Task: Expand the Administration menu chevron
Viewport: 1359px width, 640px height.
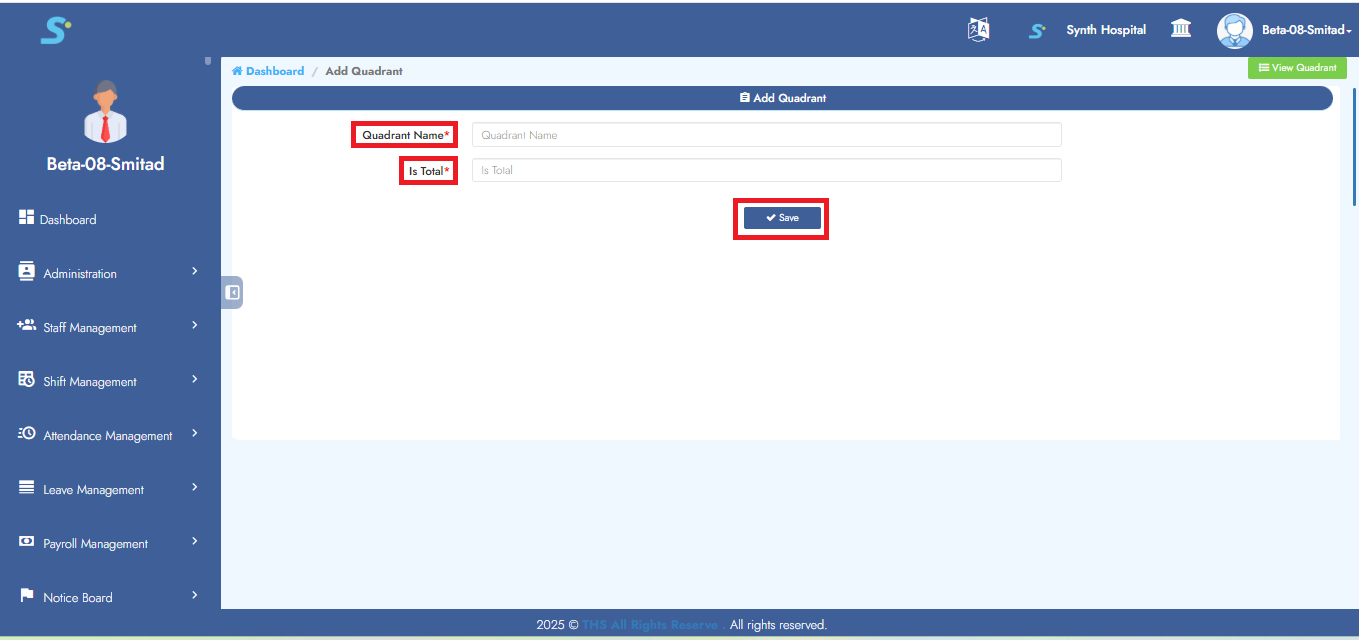Action: 195,272
